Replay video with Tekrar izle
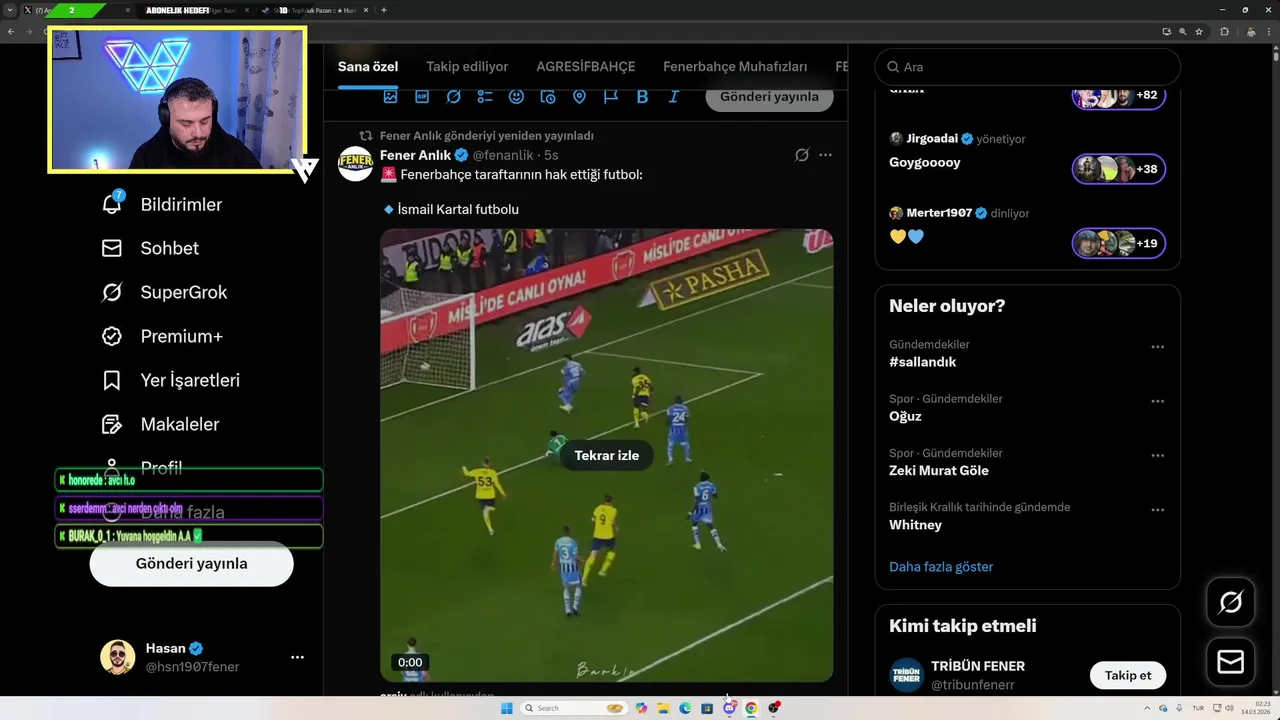Image resolution: width=1280 pixels, height=720 pixels. click(x=607, y=455)
